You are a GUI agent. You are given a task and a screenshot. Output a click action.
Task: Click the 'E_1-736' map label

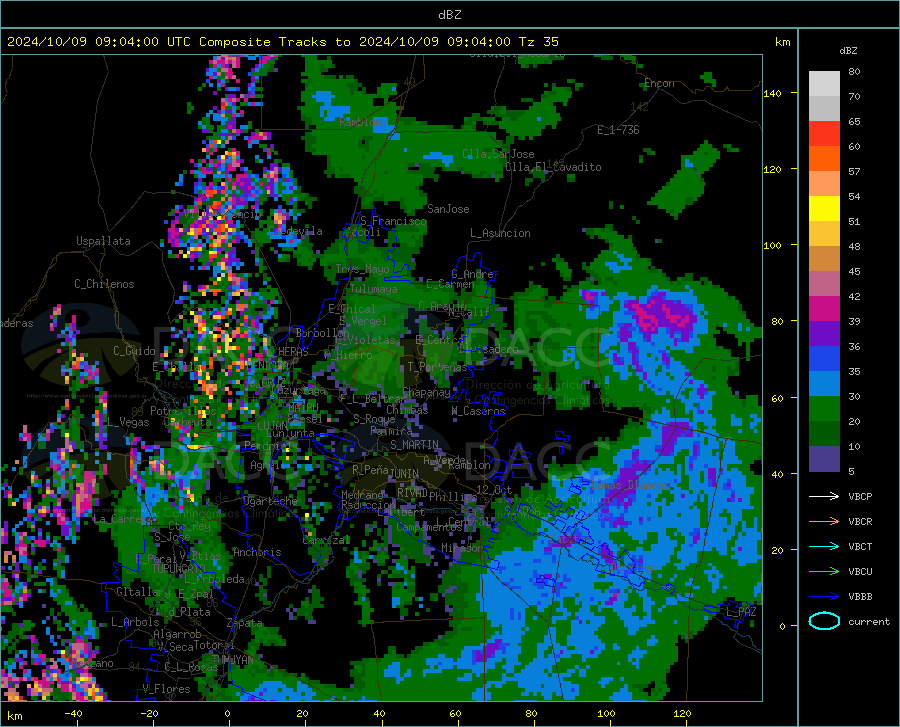(618, 130)
